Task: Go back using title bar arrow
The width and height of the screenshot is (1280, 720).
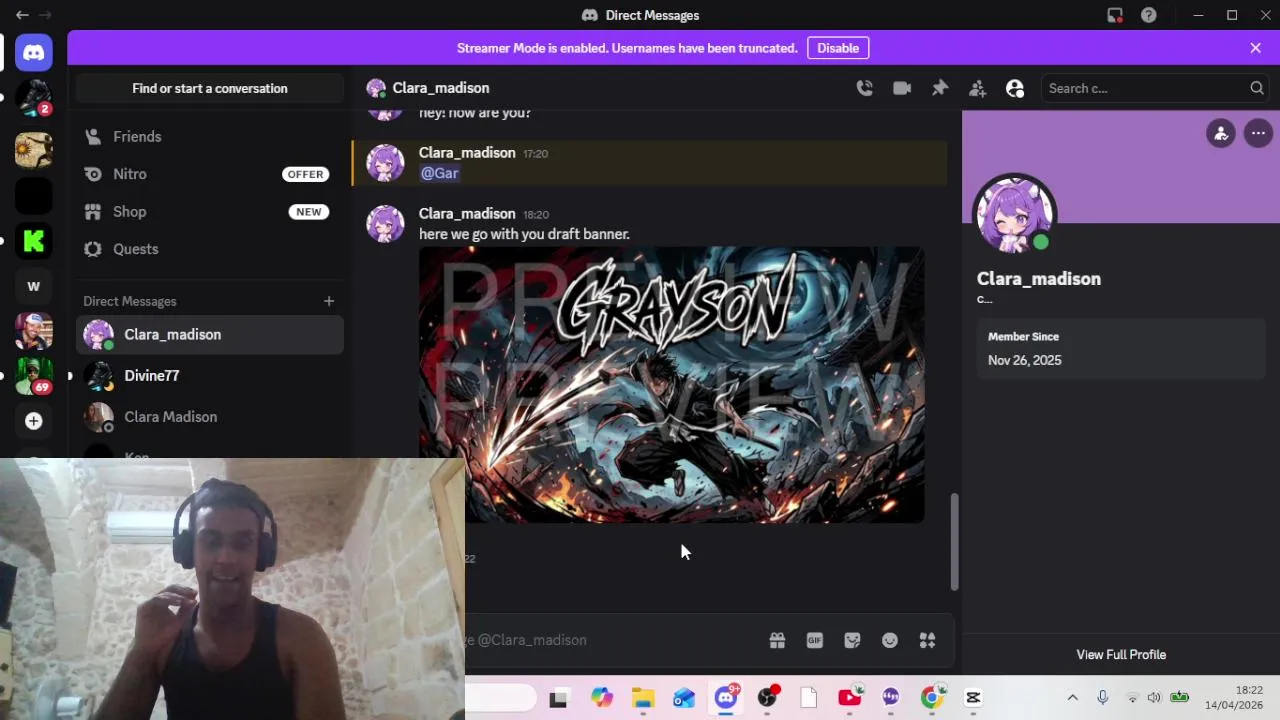Action: (22, 15)
